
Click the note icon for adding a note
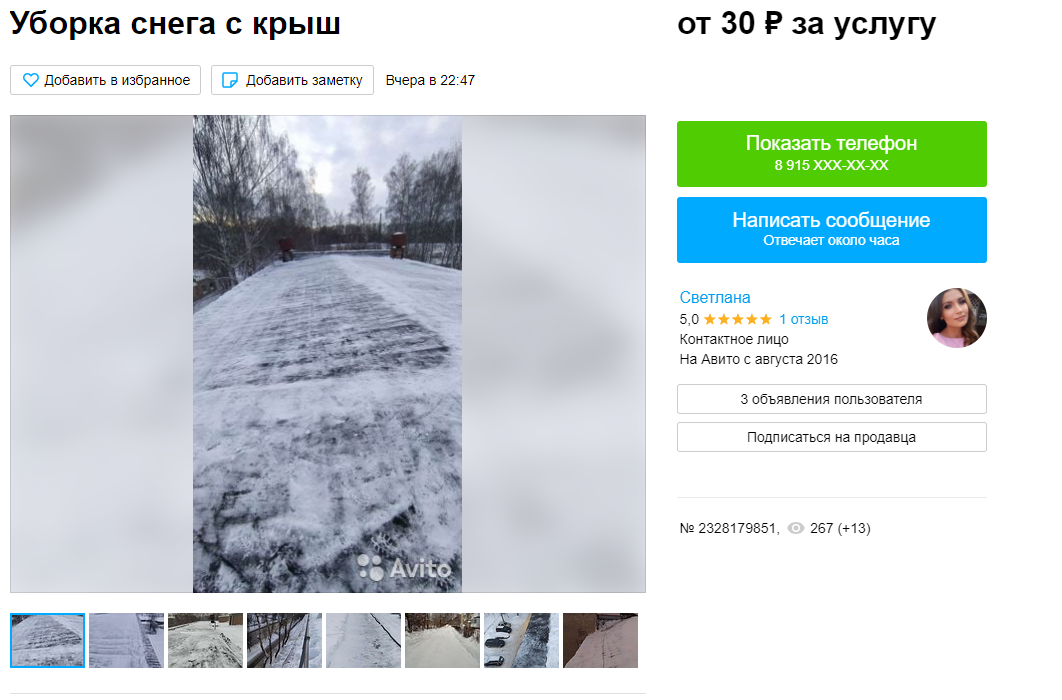pos(230,80)
